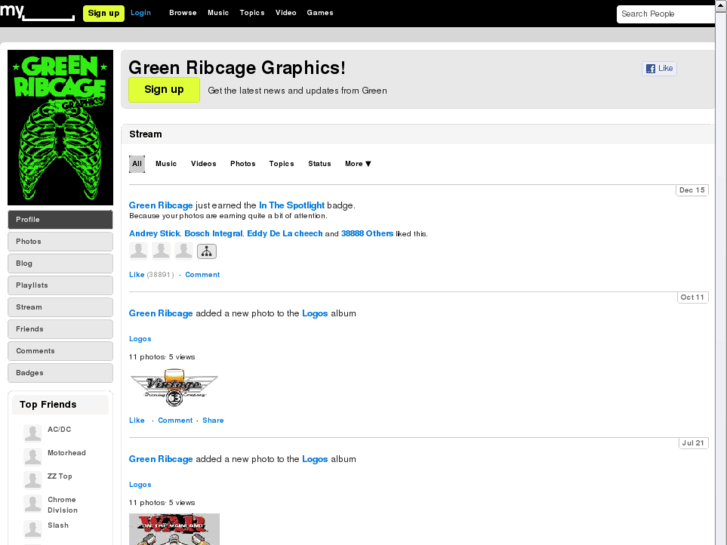This screenshot has width=727, height=545.
Task: Open the 38888 Others link
Action: click(367, 233)
